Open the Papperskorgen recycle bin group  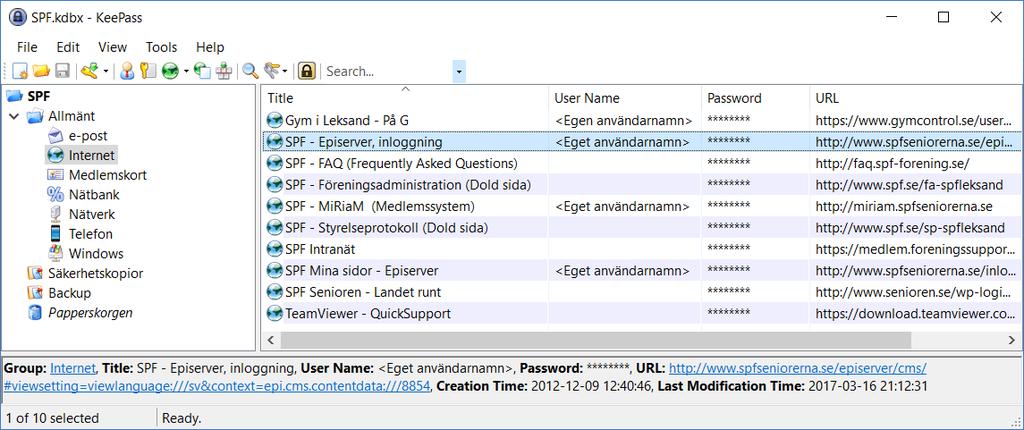tap(90, 313)
